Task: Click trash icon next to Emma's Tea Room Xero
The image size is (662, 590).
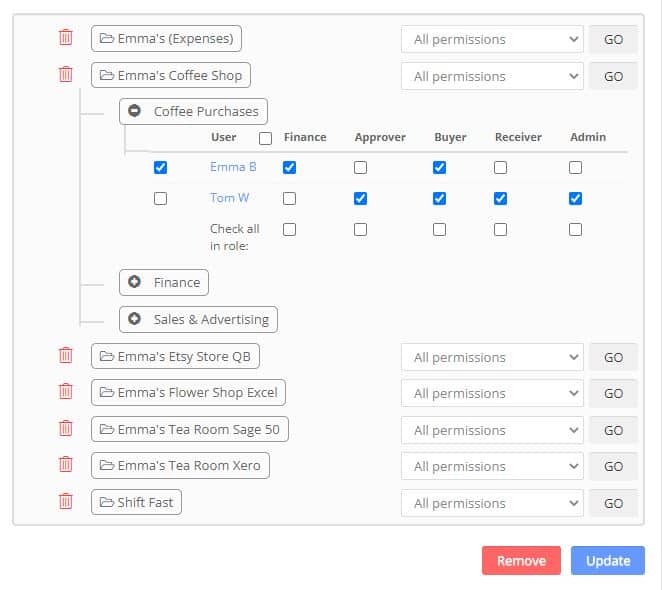Action: click(x=65, y=465)
